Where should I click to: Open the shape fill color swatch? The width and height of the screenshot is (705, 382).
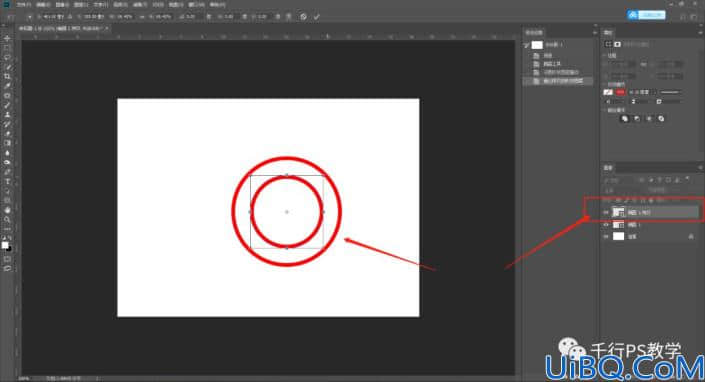pyautogui.click(x=608, y=92)
